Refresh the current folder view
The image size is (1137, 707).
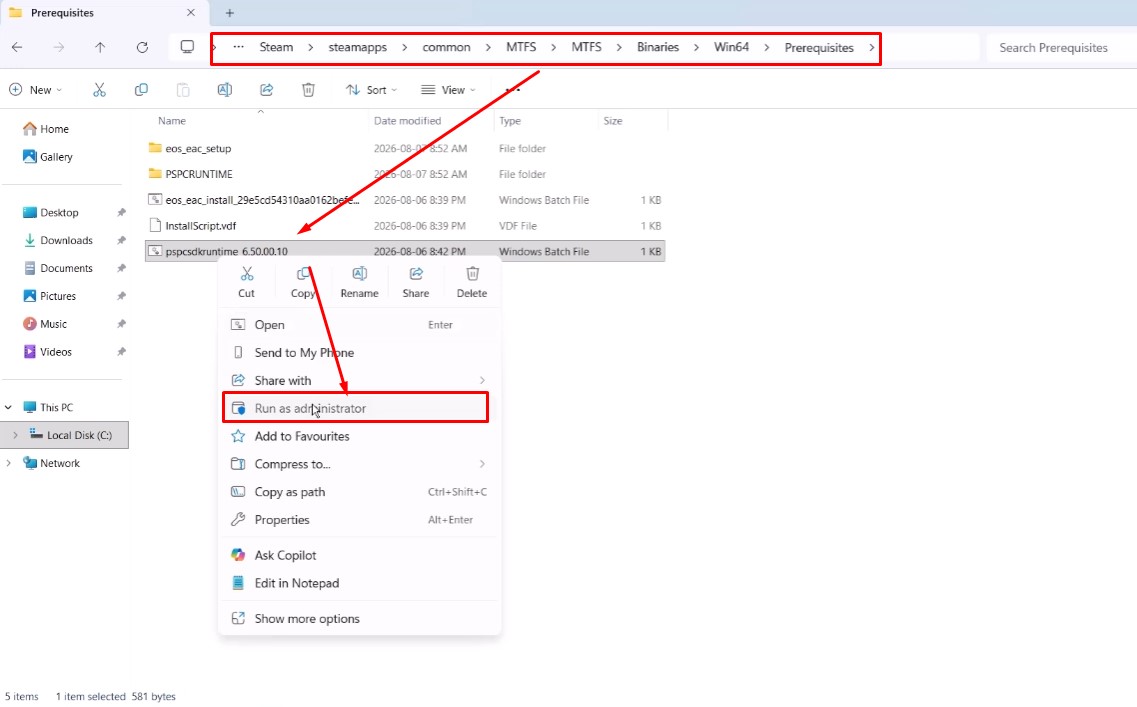click(x=142, y=47)
